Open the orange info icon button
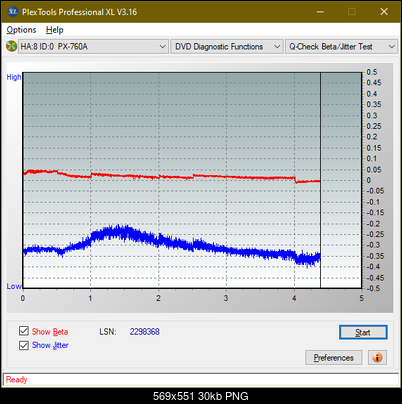 tap(377, 358)
